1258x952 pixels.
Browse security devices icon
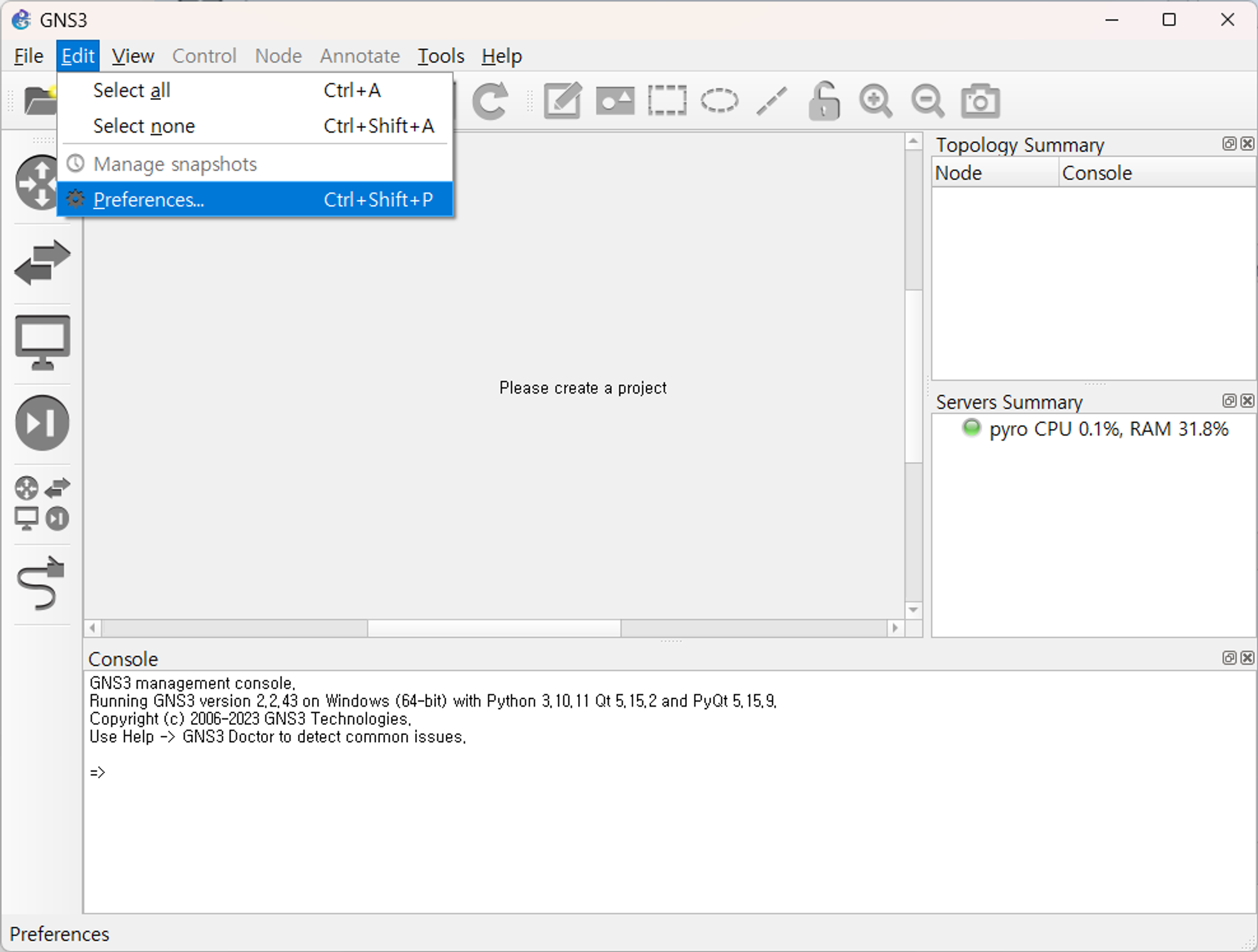(42, 423)
